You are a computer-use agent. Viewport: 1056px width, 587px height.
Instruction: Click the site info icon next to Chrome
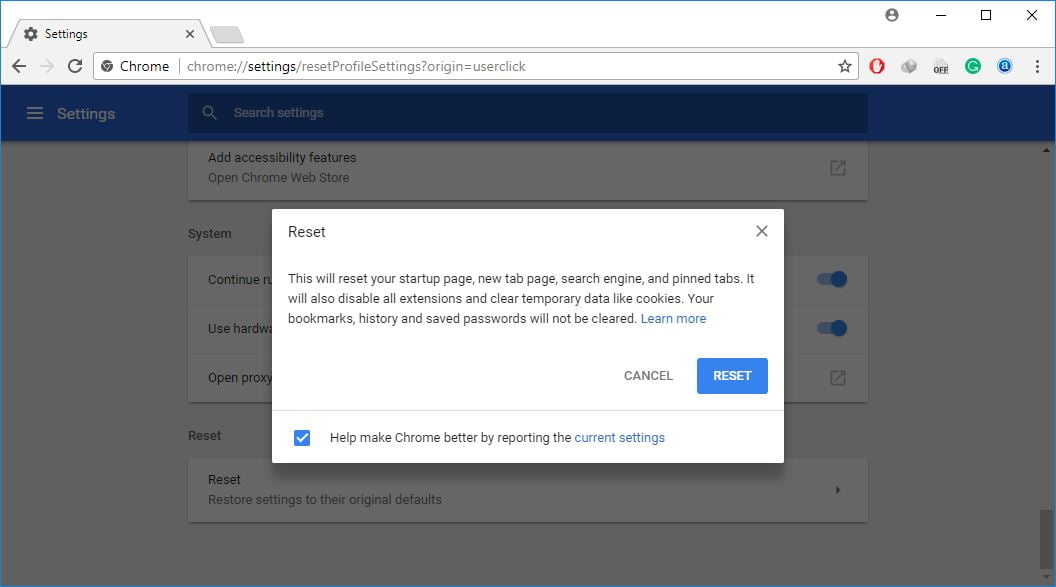coord(106,66)
